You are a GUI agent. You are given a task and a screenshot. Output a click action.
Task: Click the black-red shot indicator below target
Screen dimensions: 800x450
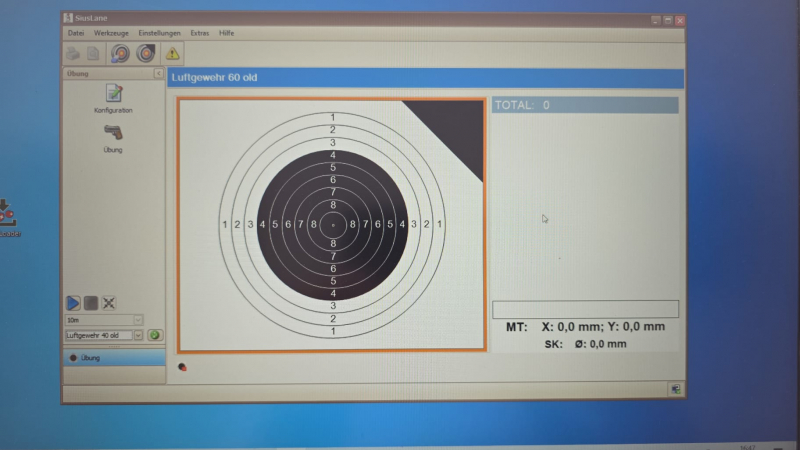click(182, 367)
